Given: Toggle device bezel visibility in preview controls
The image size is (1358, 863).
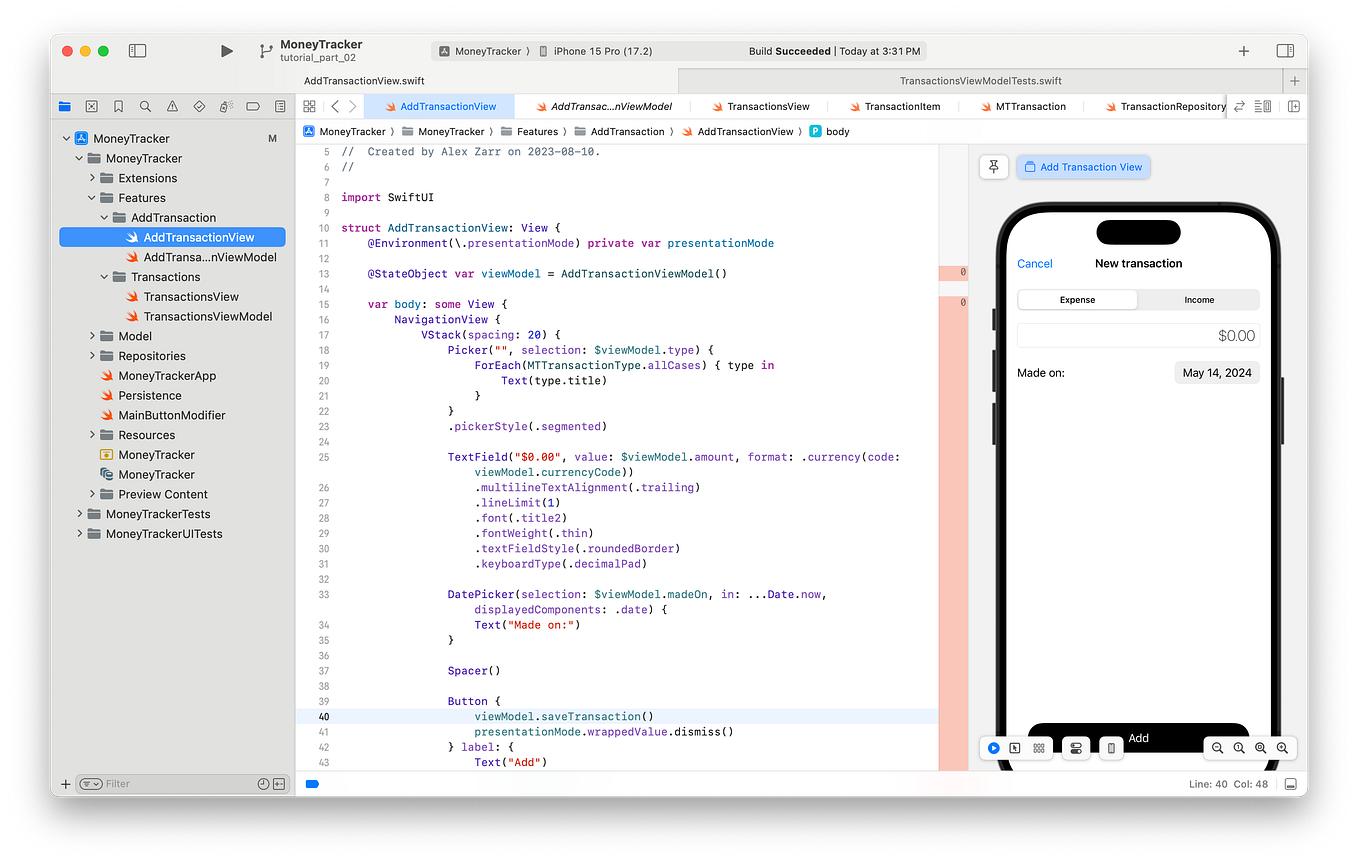Looking at the screenshot, I should click(x=1110, y=747).
